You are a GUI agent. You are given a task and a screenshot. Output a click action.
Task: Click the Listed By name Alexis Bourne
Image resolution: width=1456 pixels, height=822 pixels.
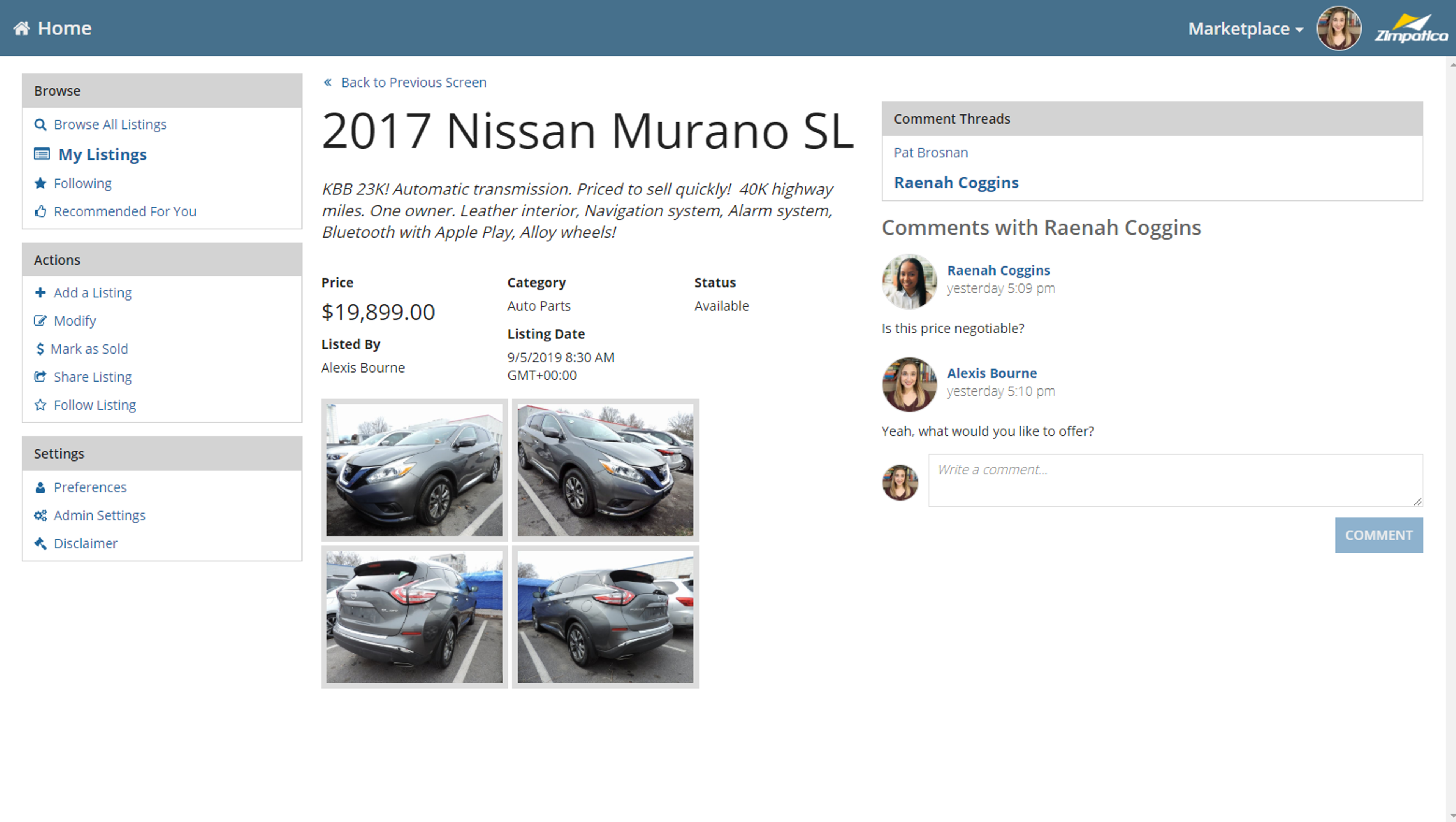363,368
